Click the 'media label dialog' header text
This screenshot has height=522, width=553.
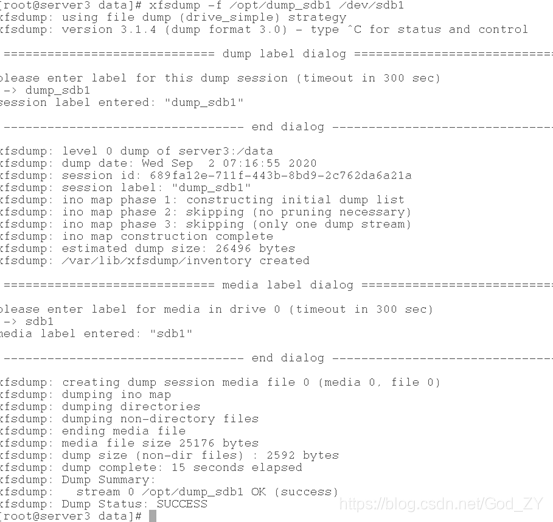pyautogui.click(x=287, y=285)
